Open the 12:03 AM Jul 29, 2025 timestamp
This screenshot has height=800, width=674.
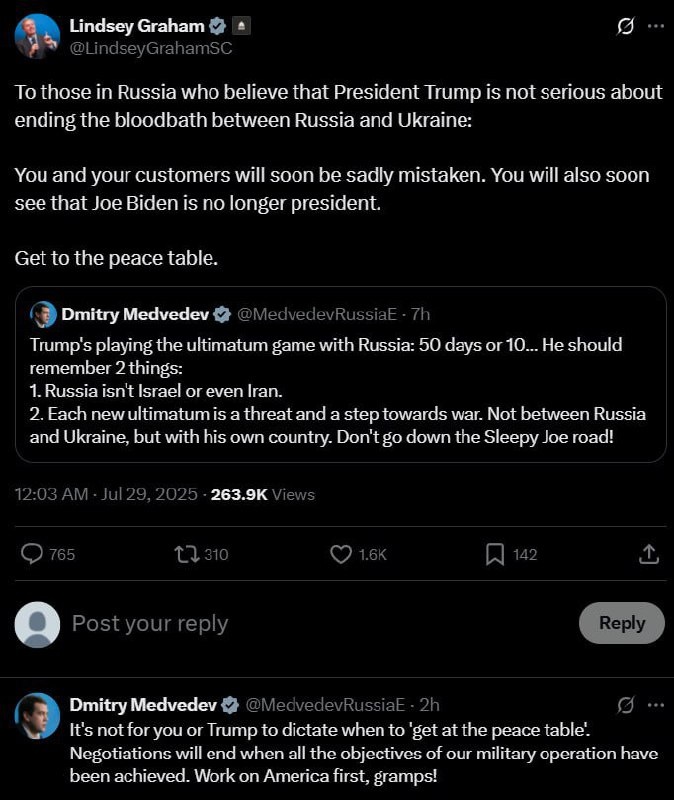(106, 494)
